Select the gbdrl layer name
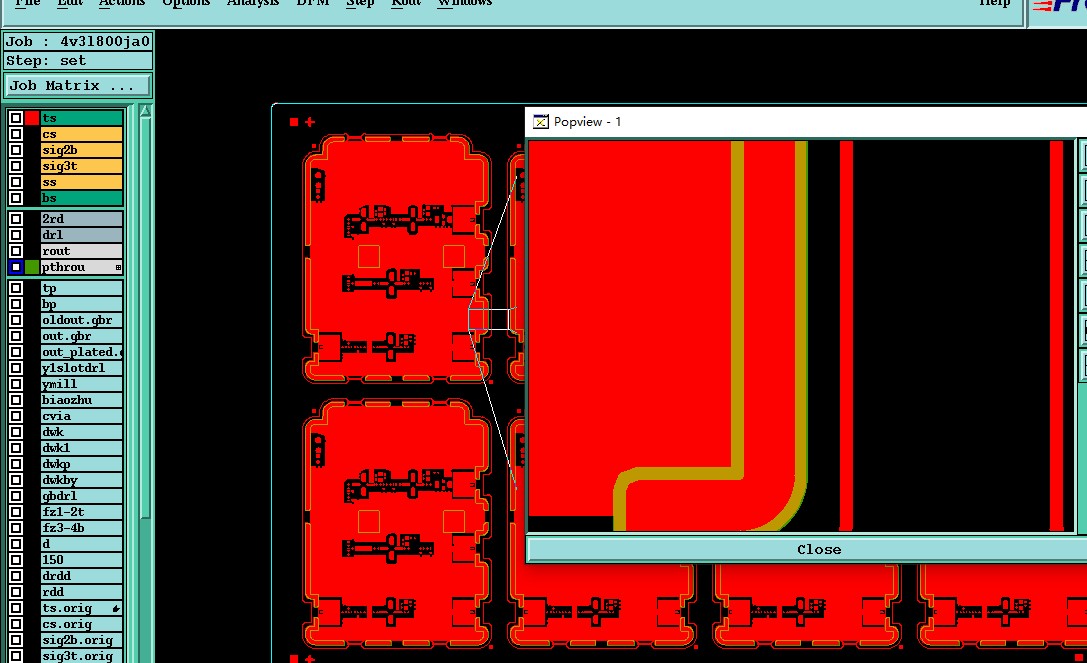This screenshot has height=663, width=1087. coord(81,495)
